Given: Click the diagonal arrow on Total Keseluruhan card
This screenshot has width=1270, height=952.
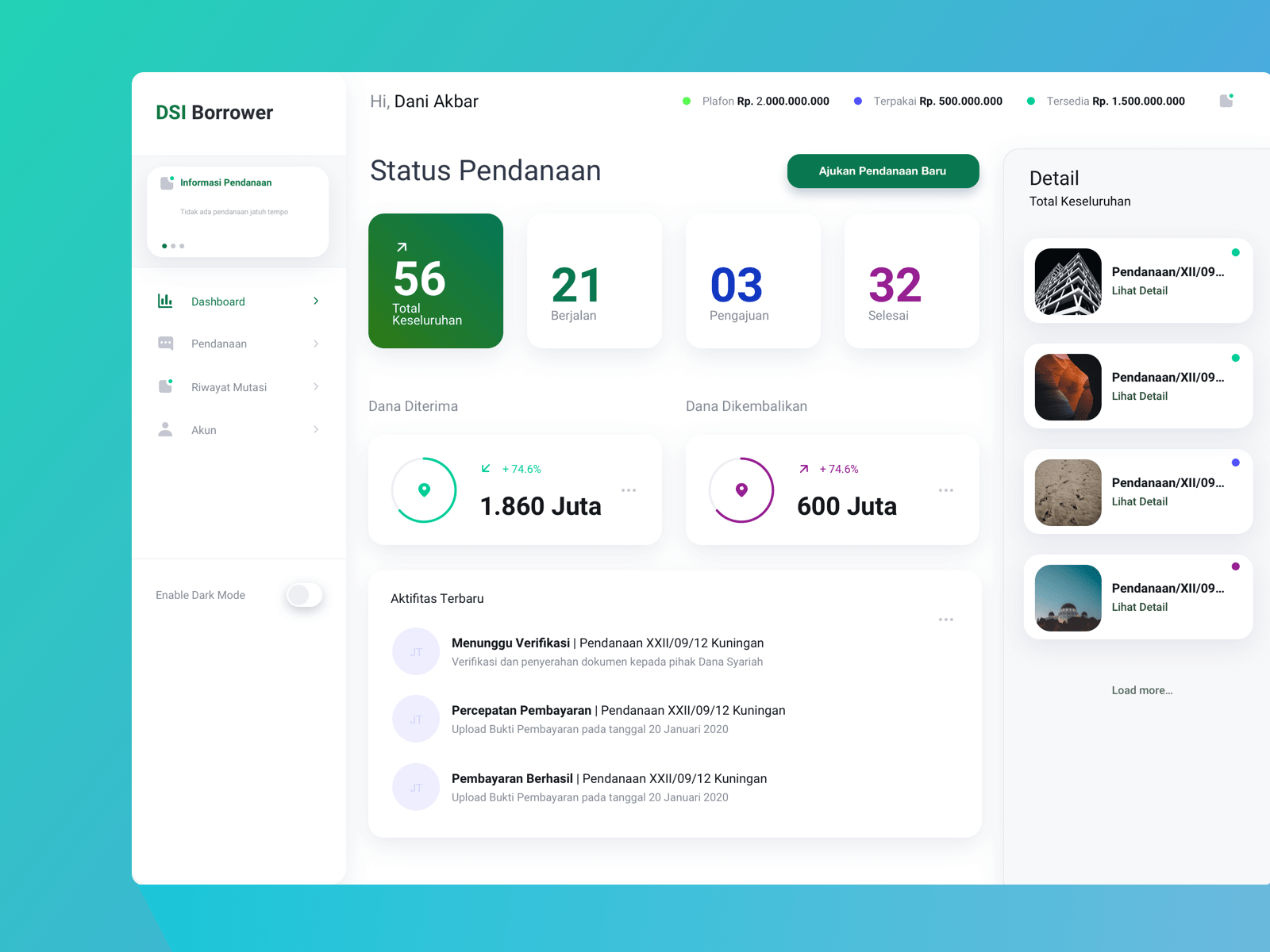Looking at the screenshot, I should (x=403, y=247).
